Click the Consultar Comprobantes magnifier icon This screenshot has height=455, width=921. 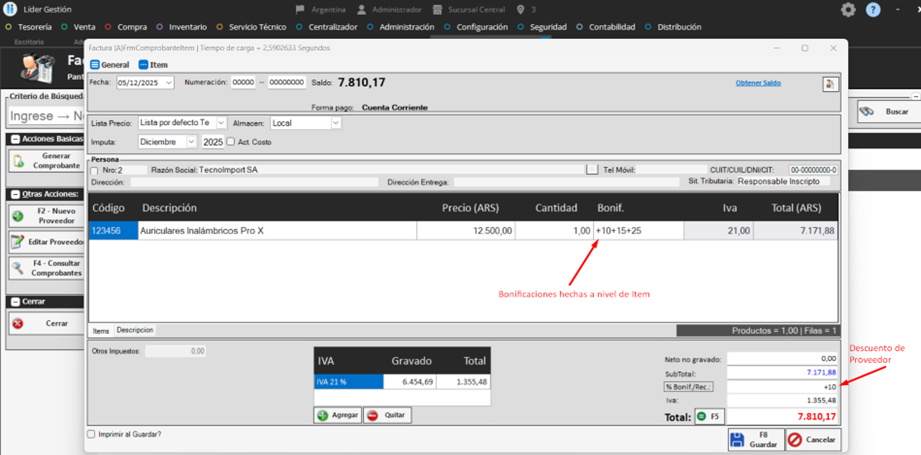[x=18, y=268]
